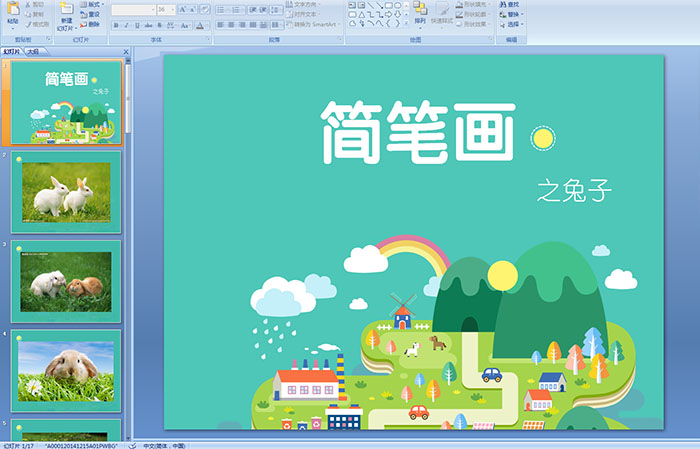Click the increase font size icon

(181, 9)
